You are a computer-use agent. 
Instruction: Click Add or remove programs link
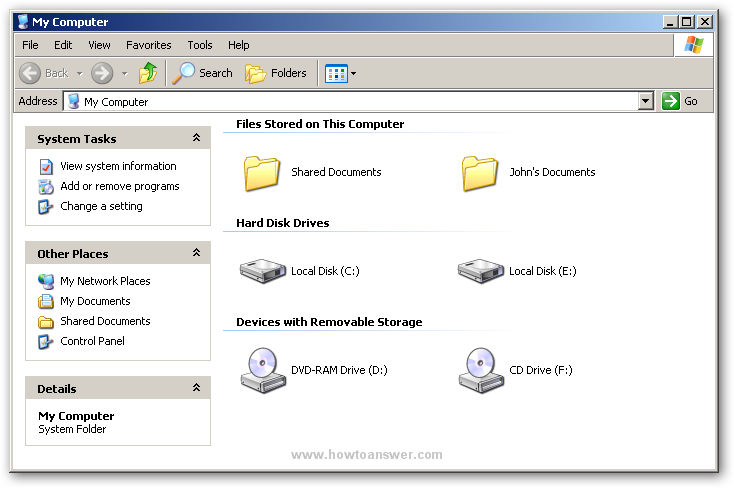(x=120, y=186)
